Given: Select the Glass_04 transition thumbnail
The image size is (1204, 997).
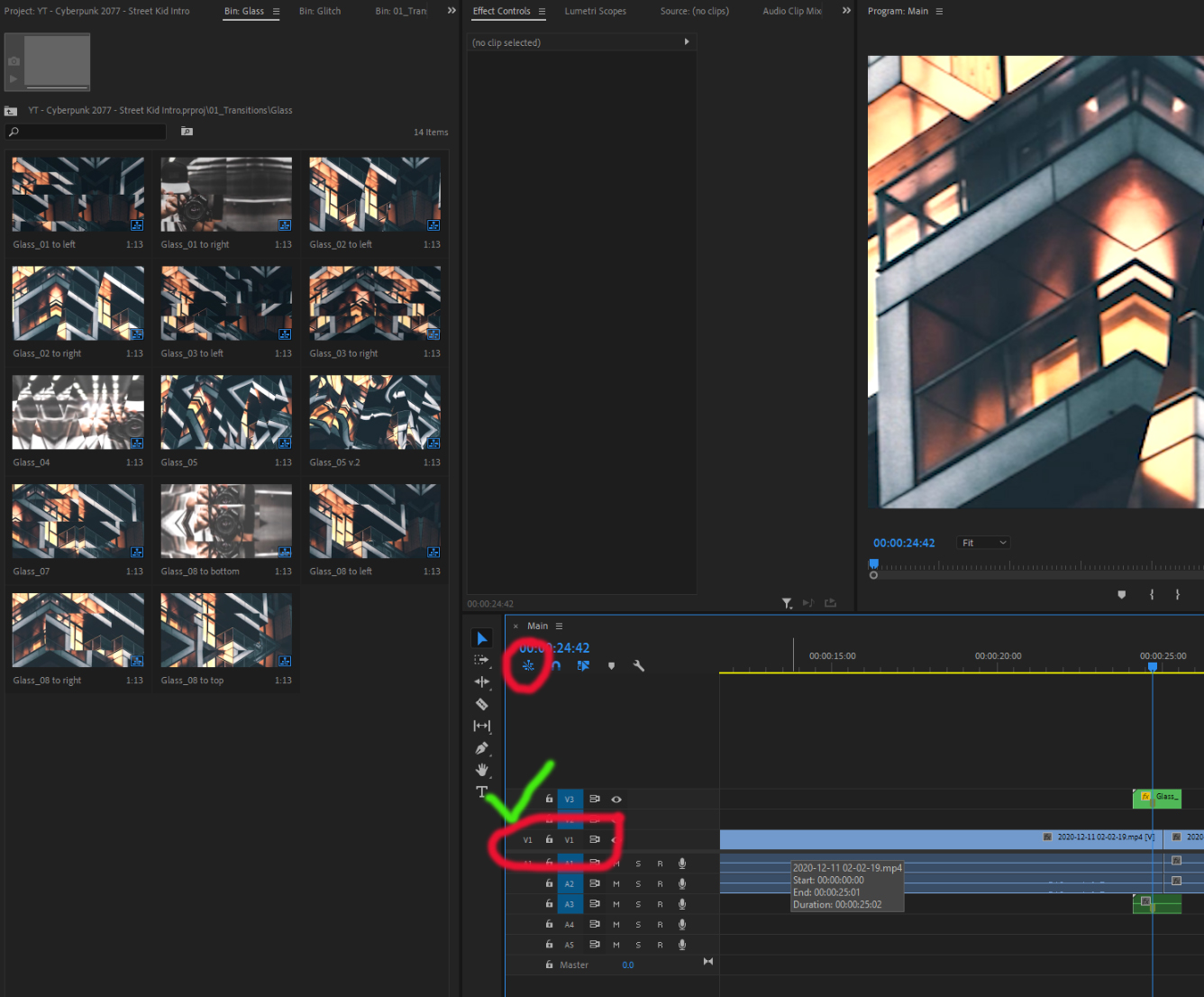Looking at the screenshot, I should tap(78, 412).
